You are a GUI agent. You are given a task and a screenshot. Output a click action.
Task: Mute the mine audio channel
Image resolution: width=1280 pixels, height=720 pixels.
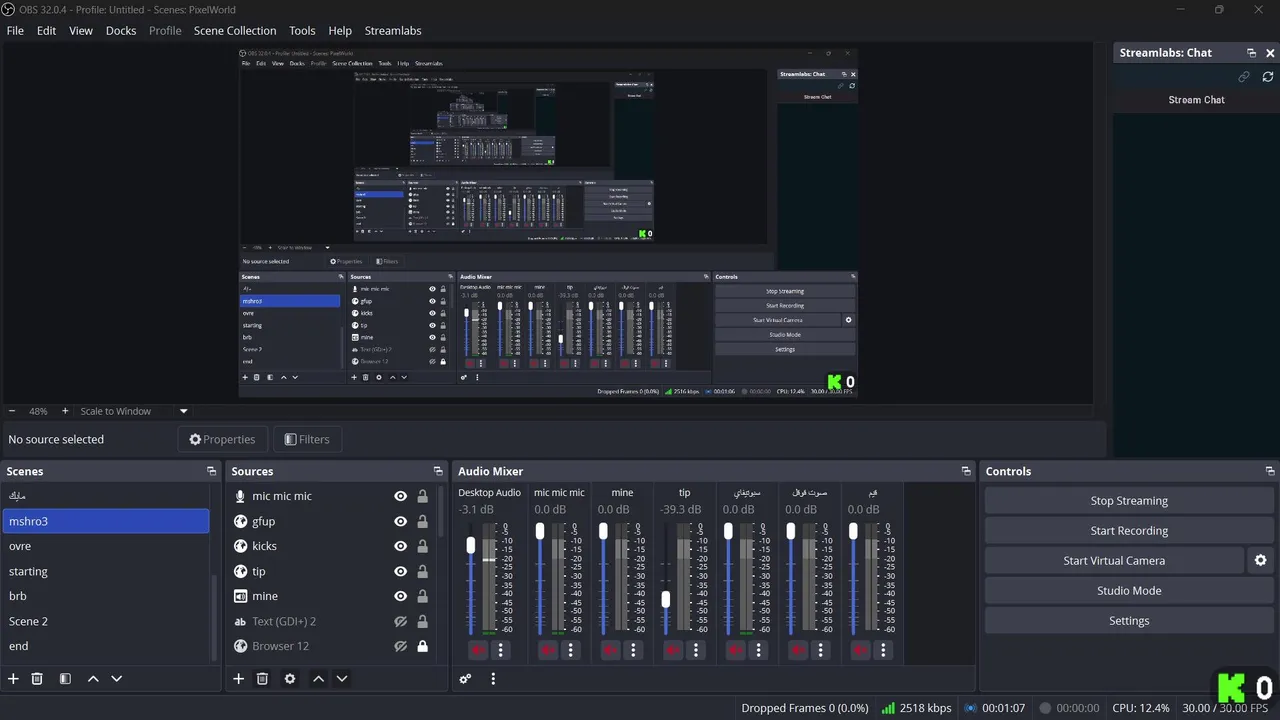point(609,650)
